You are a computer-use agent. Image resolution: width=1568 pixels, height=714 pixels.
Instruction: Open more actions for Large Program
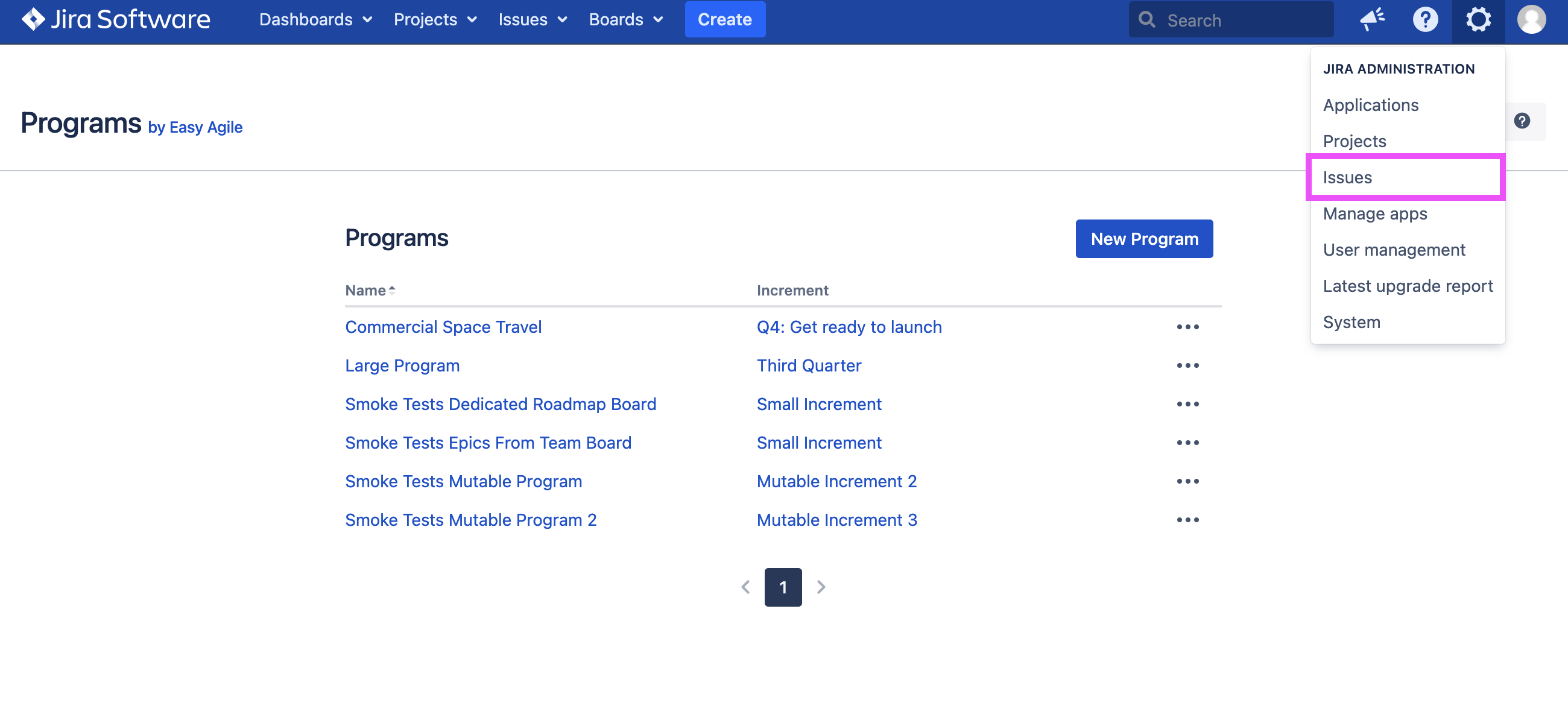tap(1187, 365)
